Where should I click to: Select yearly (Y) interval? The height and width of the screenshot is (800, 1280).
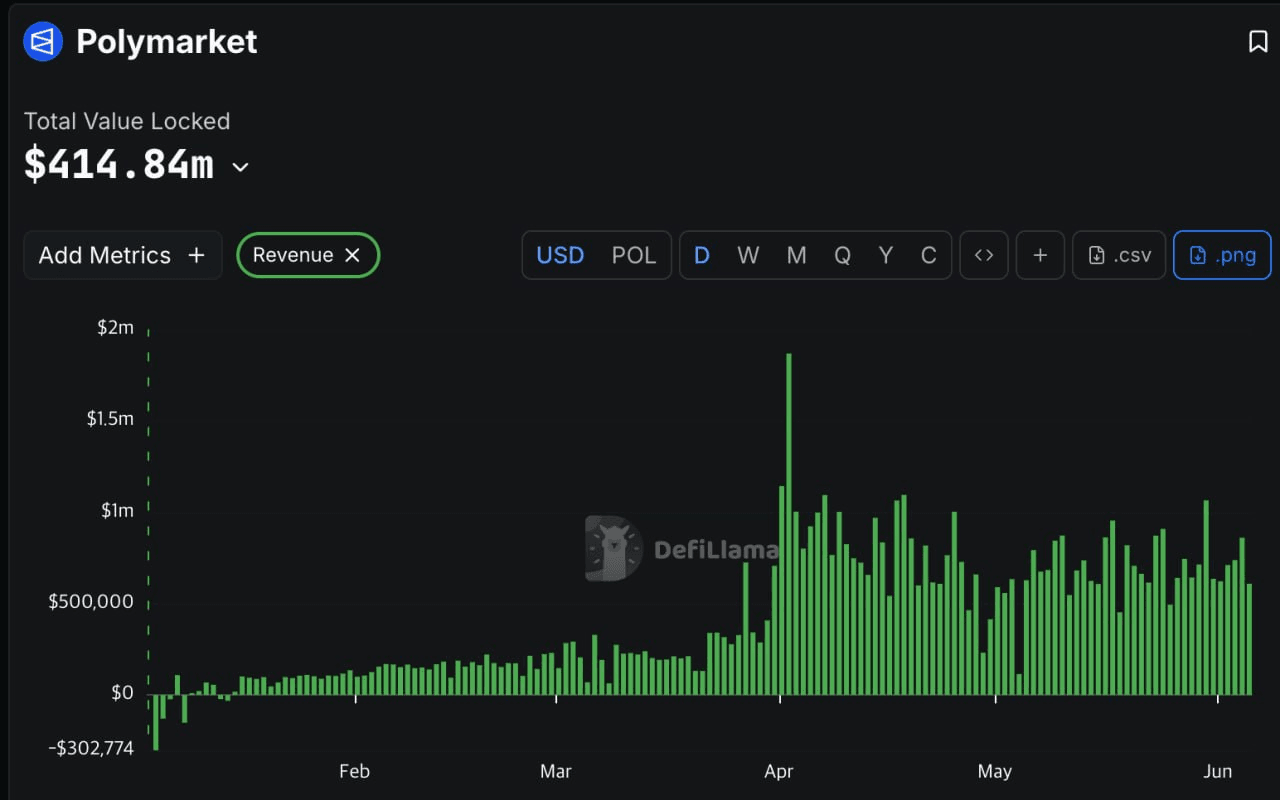click(x=886, y=255)
